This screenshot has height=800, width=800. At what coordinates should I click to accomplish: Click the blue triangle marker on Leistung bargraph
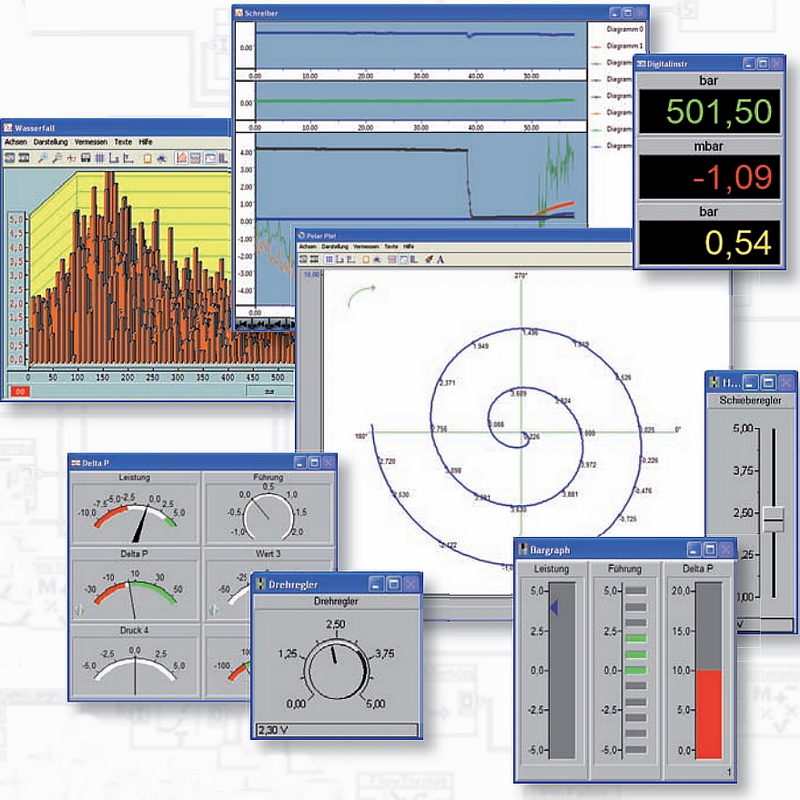click(x=554, y=608)
